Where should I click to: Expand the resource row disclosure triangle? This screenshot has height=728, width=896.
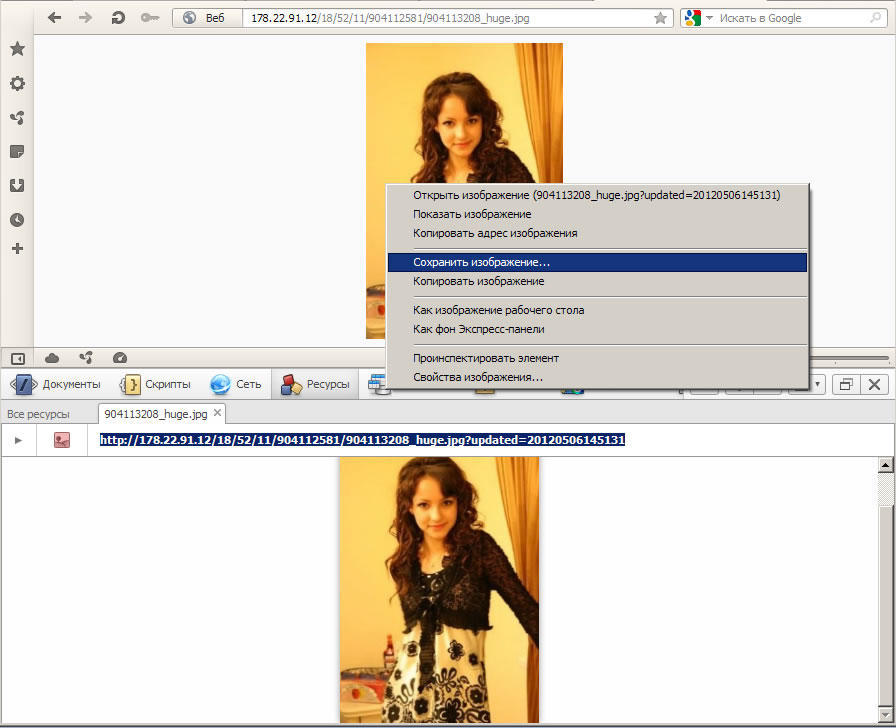coord(17,440)
